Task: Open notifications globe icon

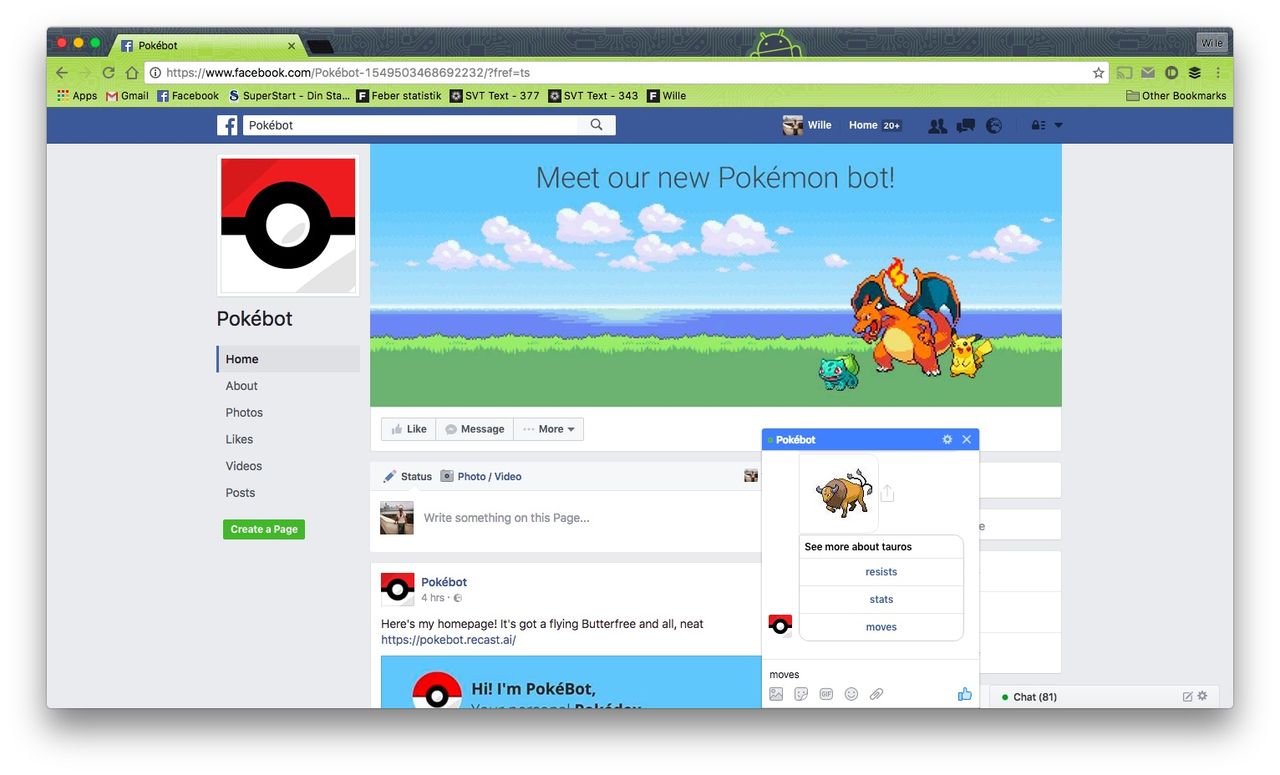Action: click(994, 126)
